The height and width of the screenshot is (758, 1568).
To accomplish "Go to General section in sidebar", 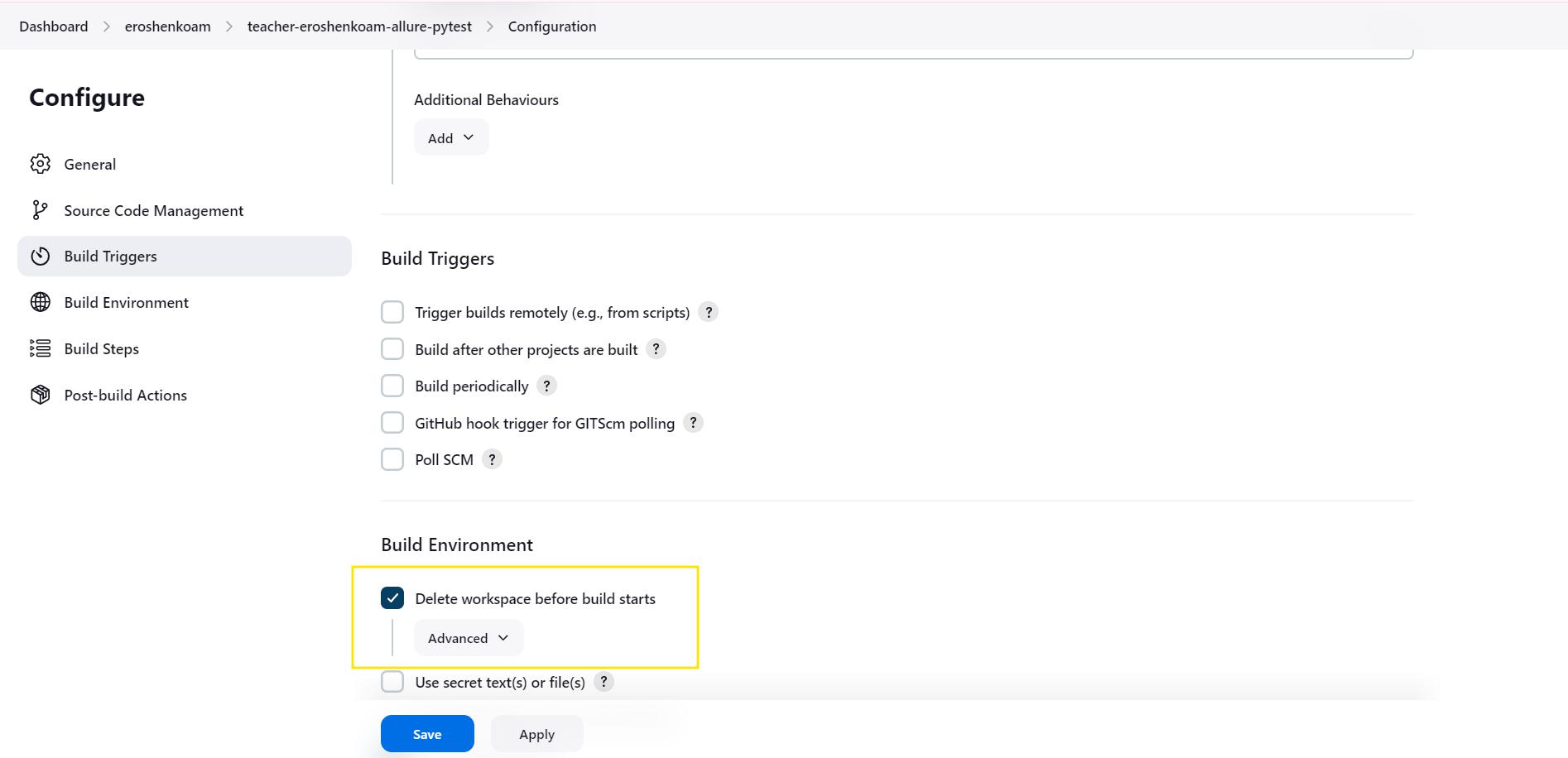I will [184, 164].
